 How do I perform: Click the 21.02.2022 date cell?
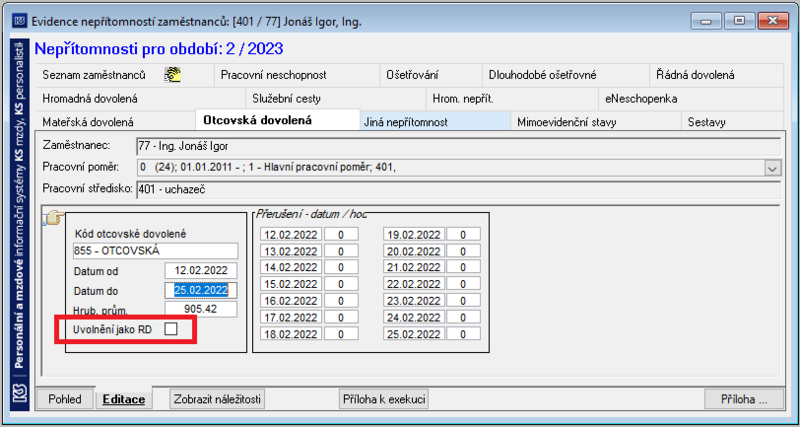[x=414, y=268]
